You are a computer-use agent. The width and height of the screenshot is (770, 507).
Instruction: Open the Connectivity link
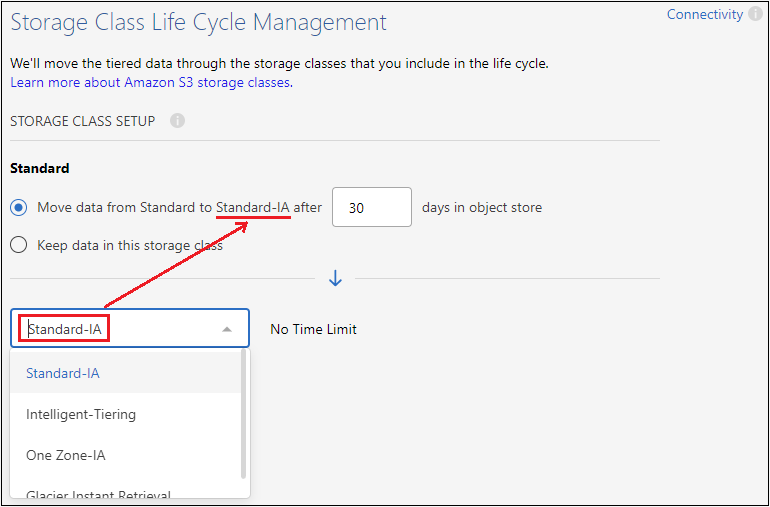click(x=705, y=15)
